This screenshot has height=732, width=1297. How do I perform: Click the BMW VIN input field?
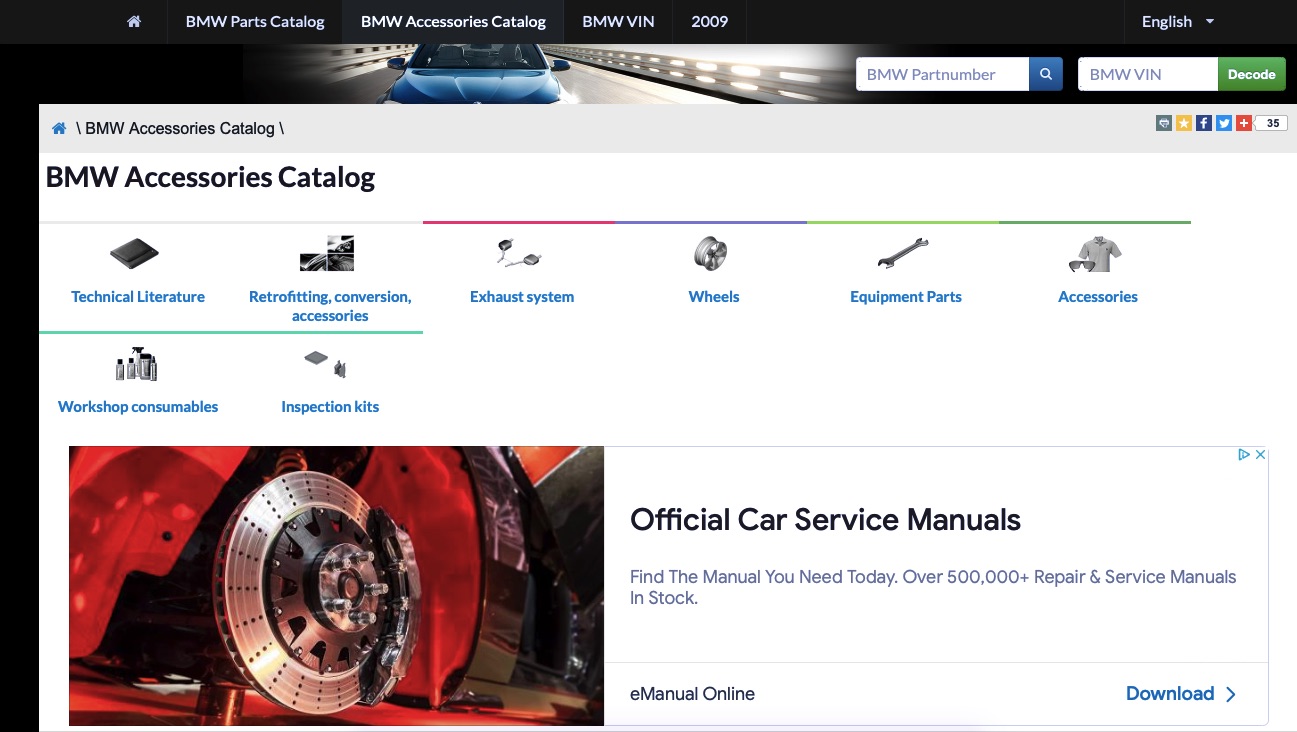pos(1148,74)
